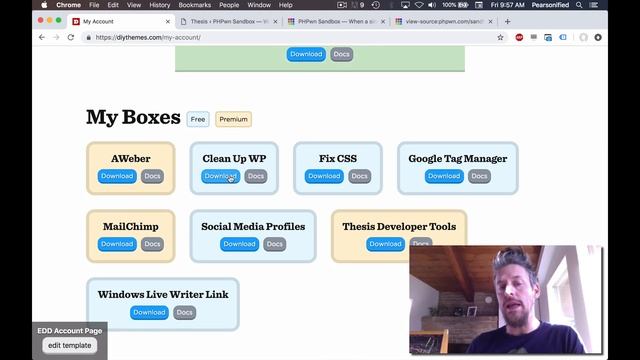
Task: Open Docs for Windows Live Writer Link
Action: point(184,312)
